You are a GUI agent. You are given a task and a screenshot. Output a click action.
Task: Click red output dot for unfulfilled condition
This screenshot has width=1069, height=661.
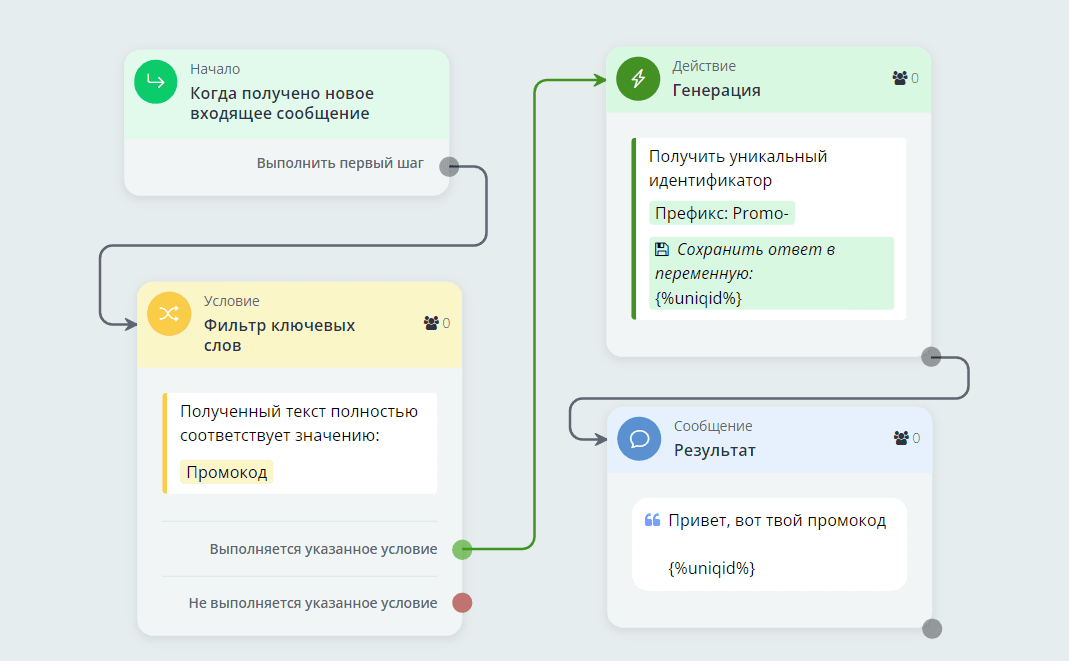(x=461, y=603)
